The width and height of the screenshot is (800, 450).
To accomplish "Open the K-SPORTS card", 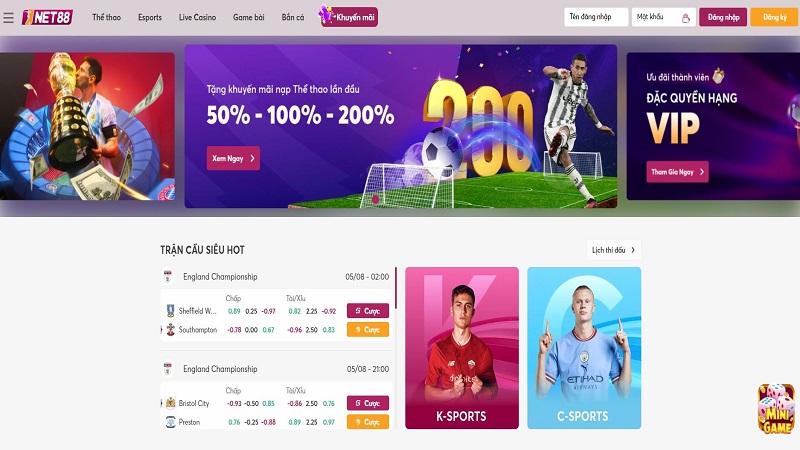I will coord(462,348).
